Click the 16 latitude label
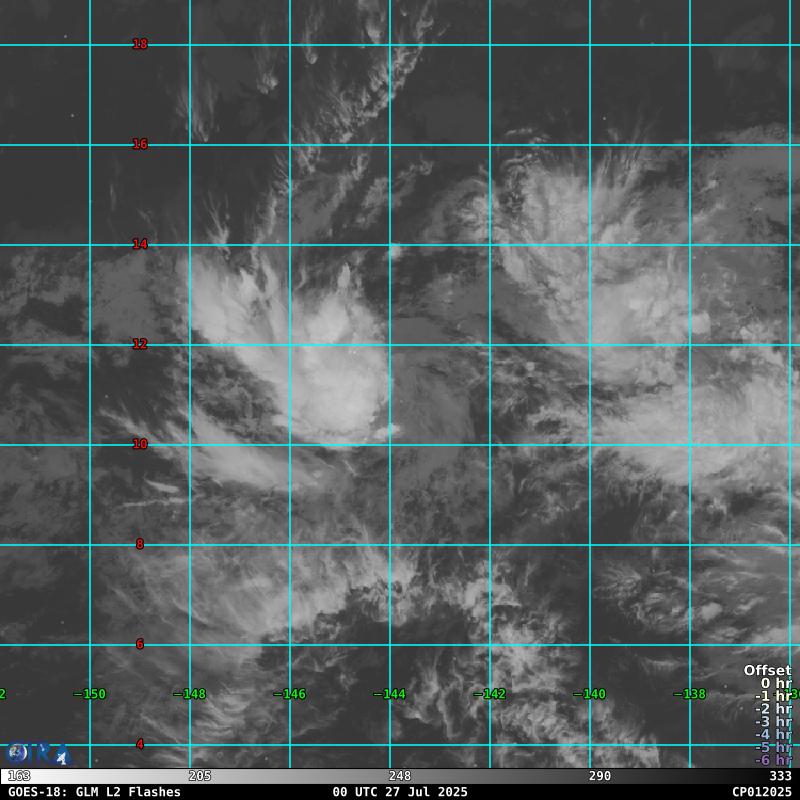 point(140,144)
